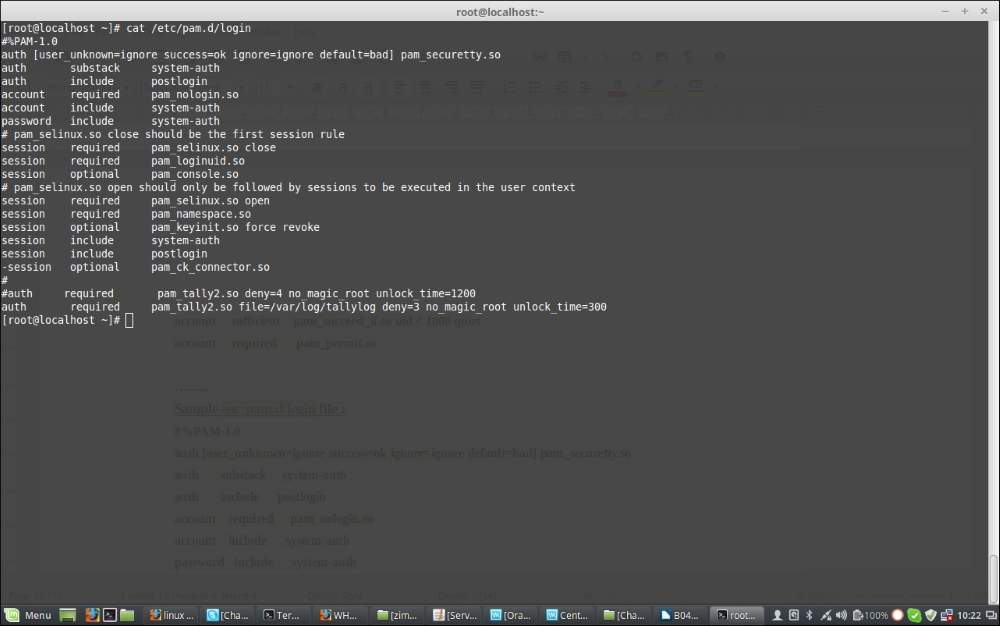The image size is (1000, 626).
Task: Close the root@localhost terminal window
Action: [x=984, y=11]
